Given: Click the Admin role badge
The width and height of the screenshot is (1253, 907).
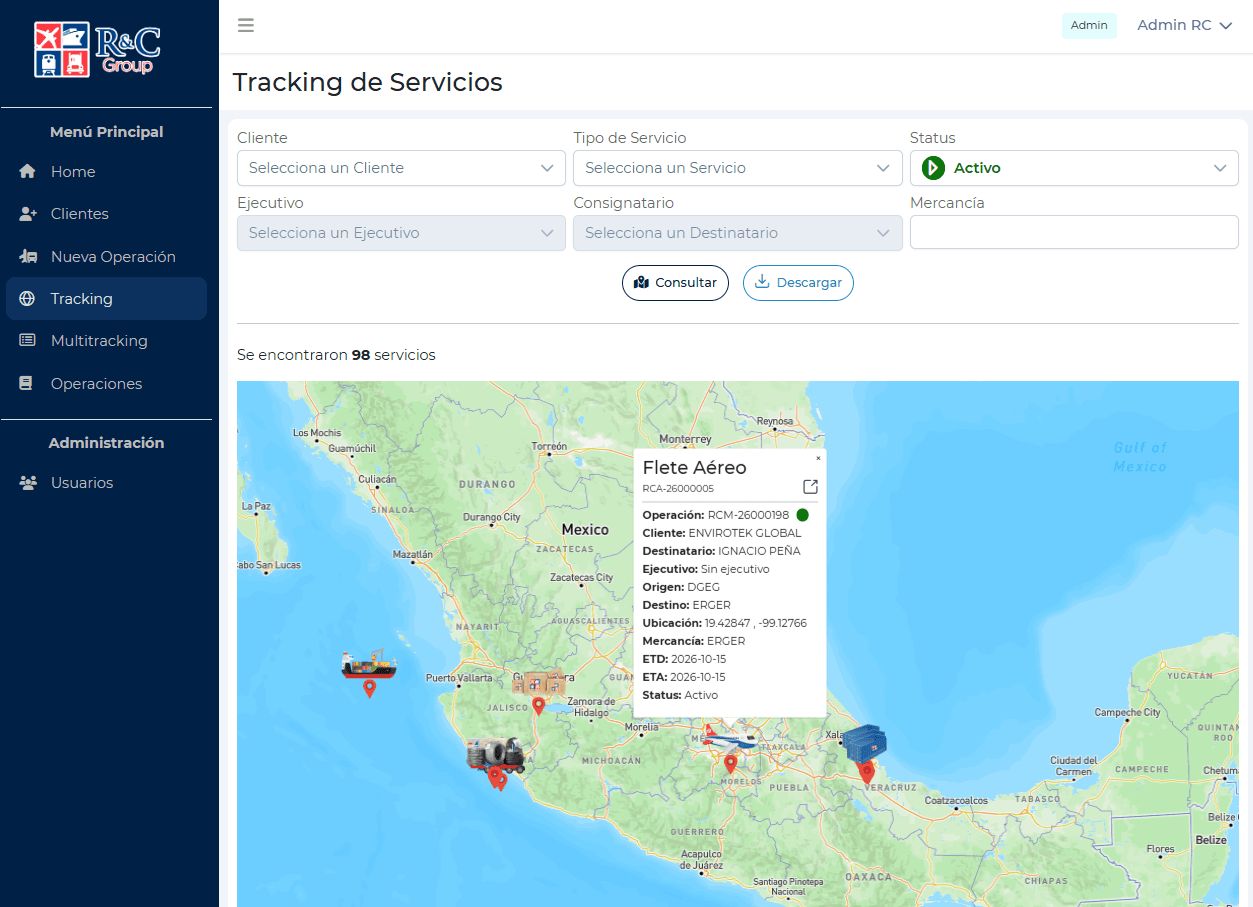Looking at the screenshot, I should 1089,26.
